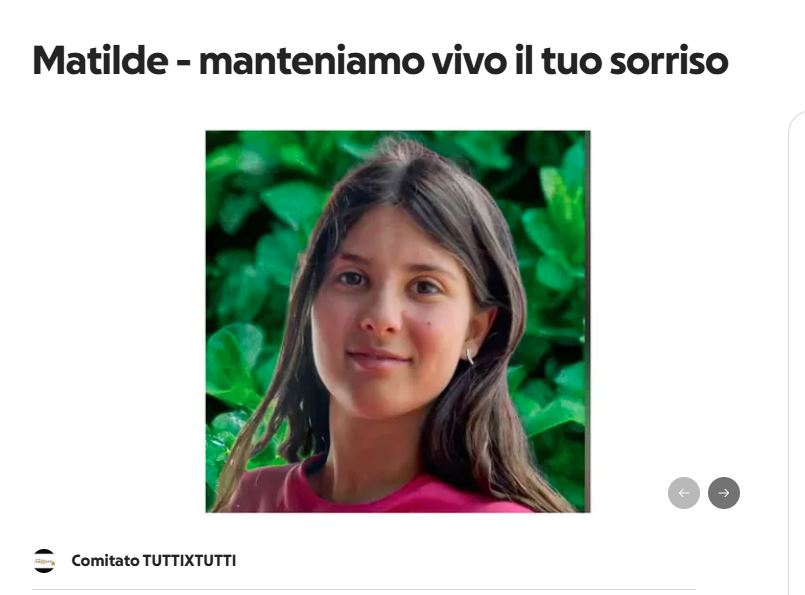Click the greyed-out left-arrow carousel button
This screenshot has width=805, height=595.
coord(683,493)
